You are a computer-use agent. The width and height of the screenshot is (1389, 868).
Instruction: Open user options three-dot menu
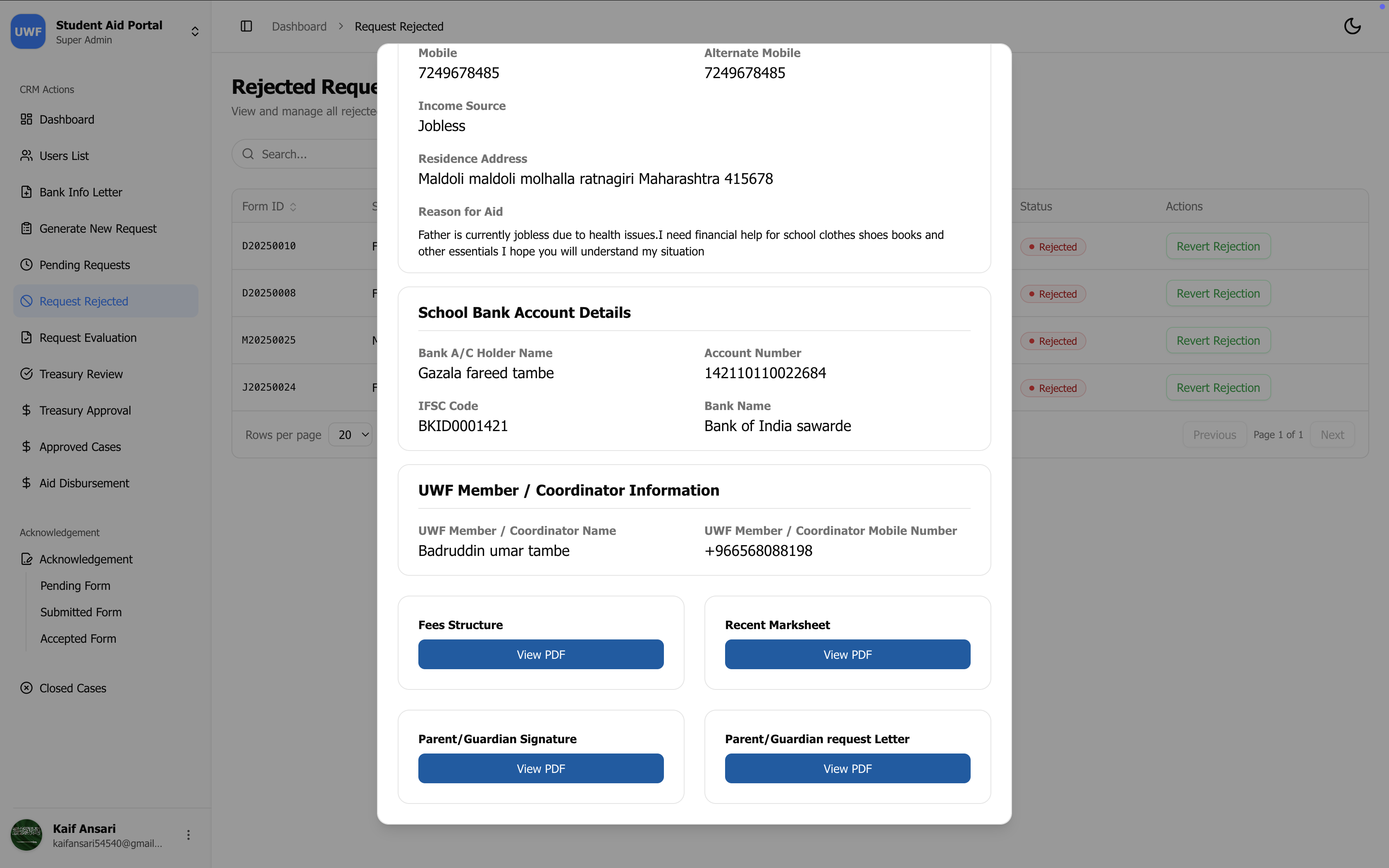click(188, 835)
